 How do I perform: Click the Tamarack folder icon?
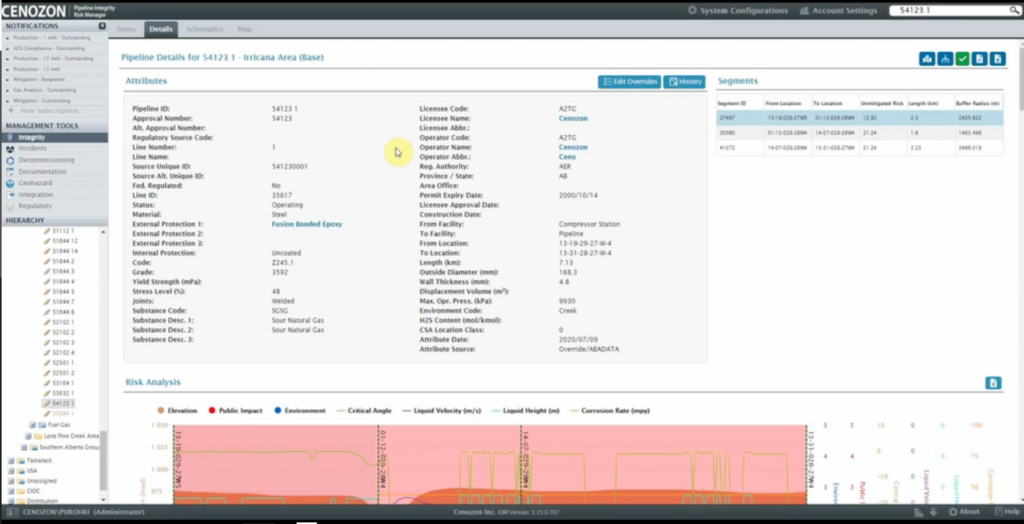pos(20,461)
